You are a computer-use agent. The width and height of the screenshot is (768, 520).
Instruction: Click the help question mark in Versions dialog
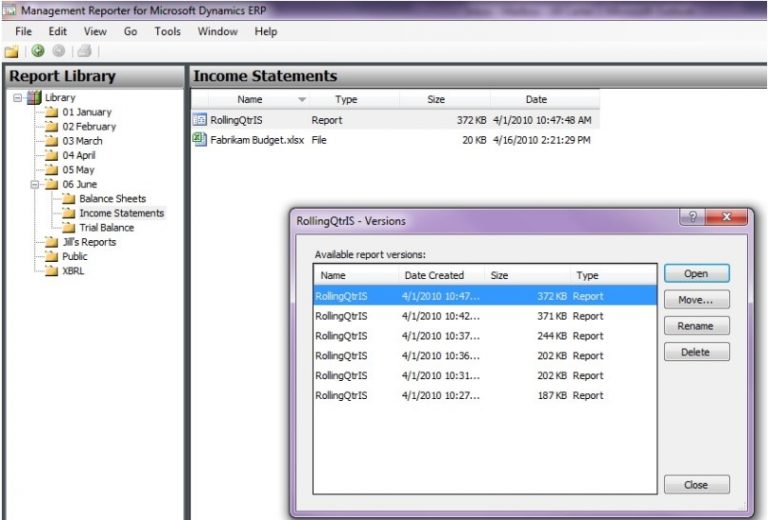click(693, 217)
